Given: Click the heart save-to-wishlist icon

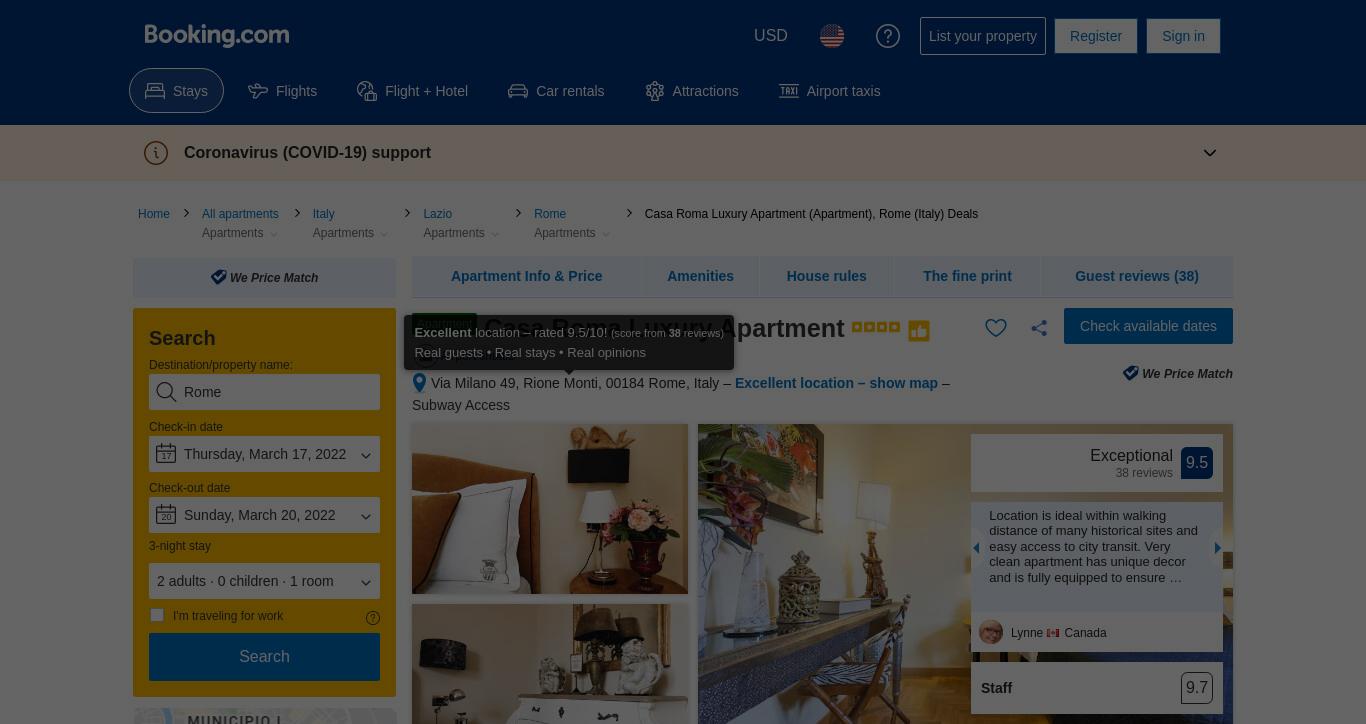Looking at the screenshot, I should [x=996, y=328].
